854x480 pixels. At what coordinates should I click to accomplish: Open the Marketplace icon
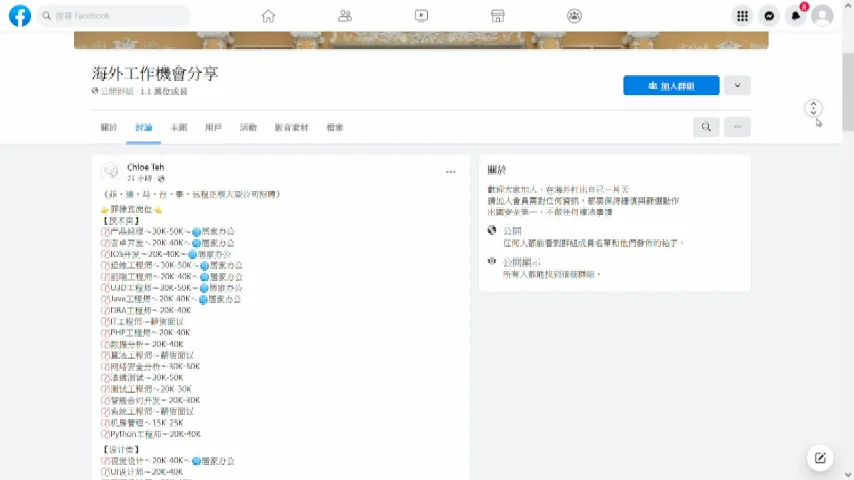pyautogui.click(x=497, y=16)
